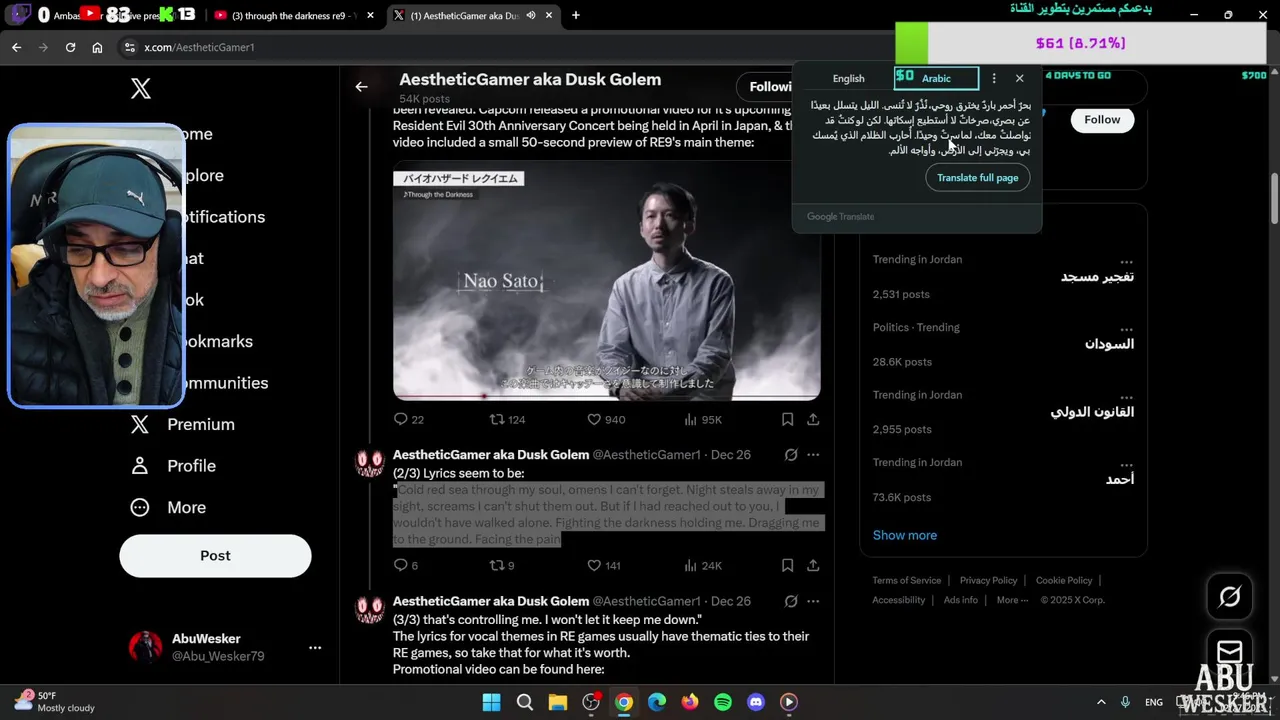Open the floating Grok button at bottom right
The image size is (1280, 720).
[x=1229, y=597]
